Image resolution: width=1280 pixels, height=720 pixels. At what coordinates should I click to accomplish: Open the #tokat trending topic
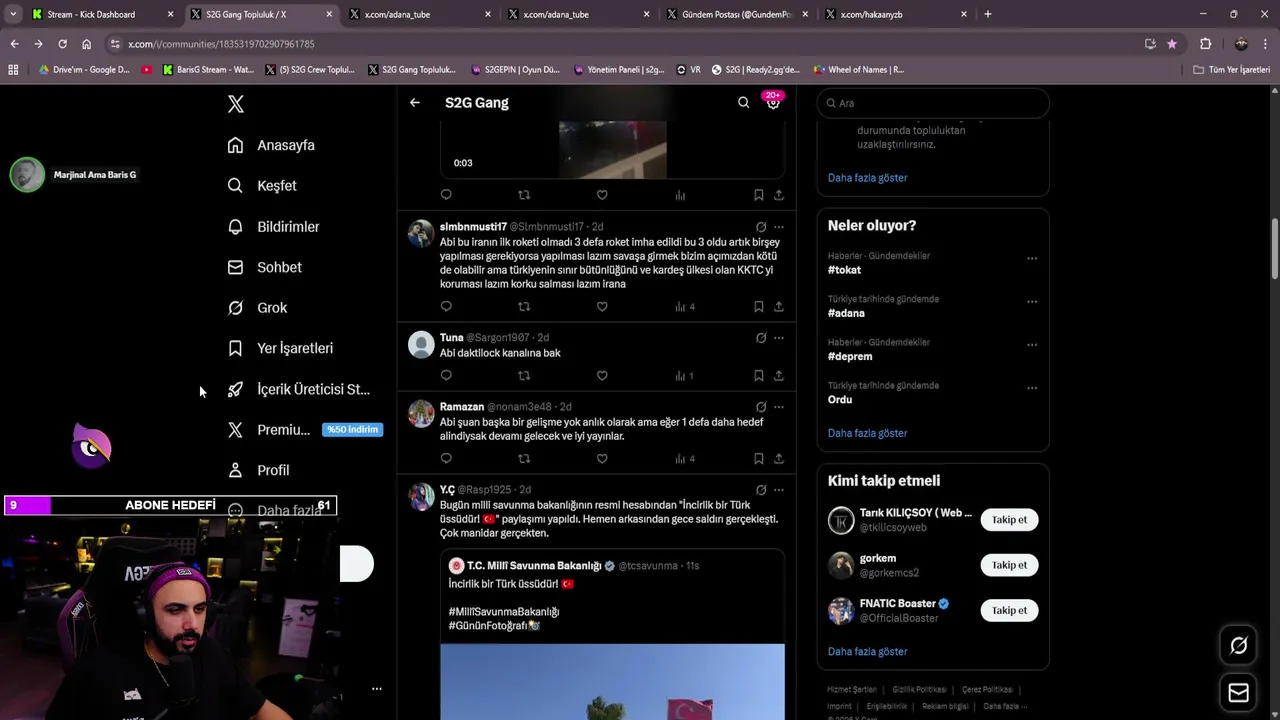pyautogui.click(x=844, y=270)
